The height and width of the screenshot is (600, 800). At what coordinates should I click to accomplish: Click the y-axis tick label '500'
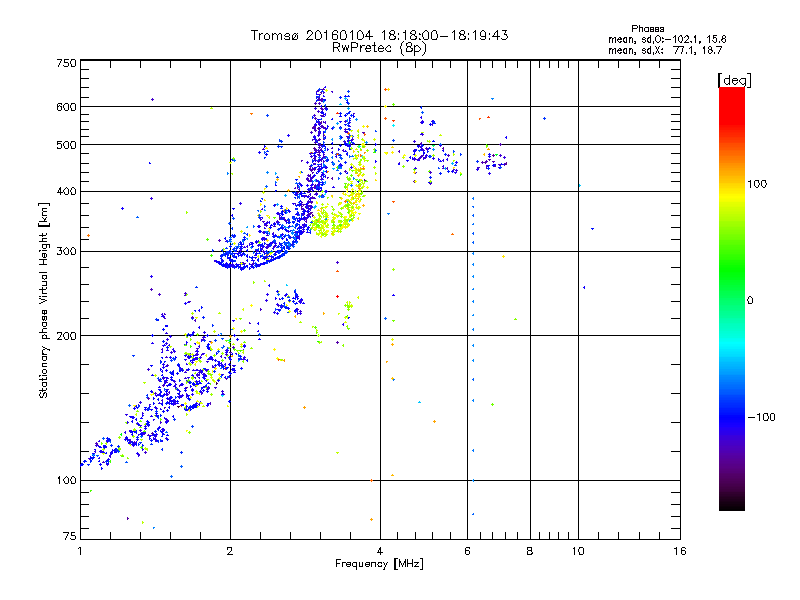coord(66,145)
